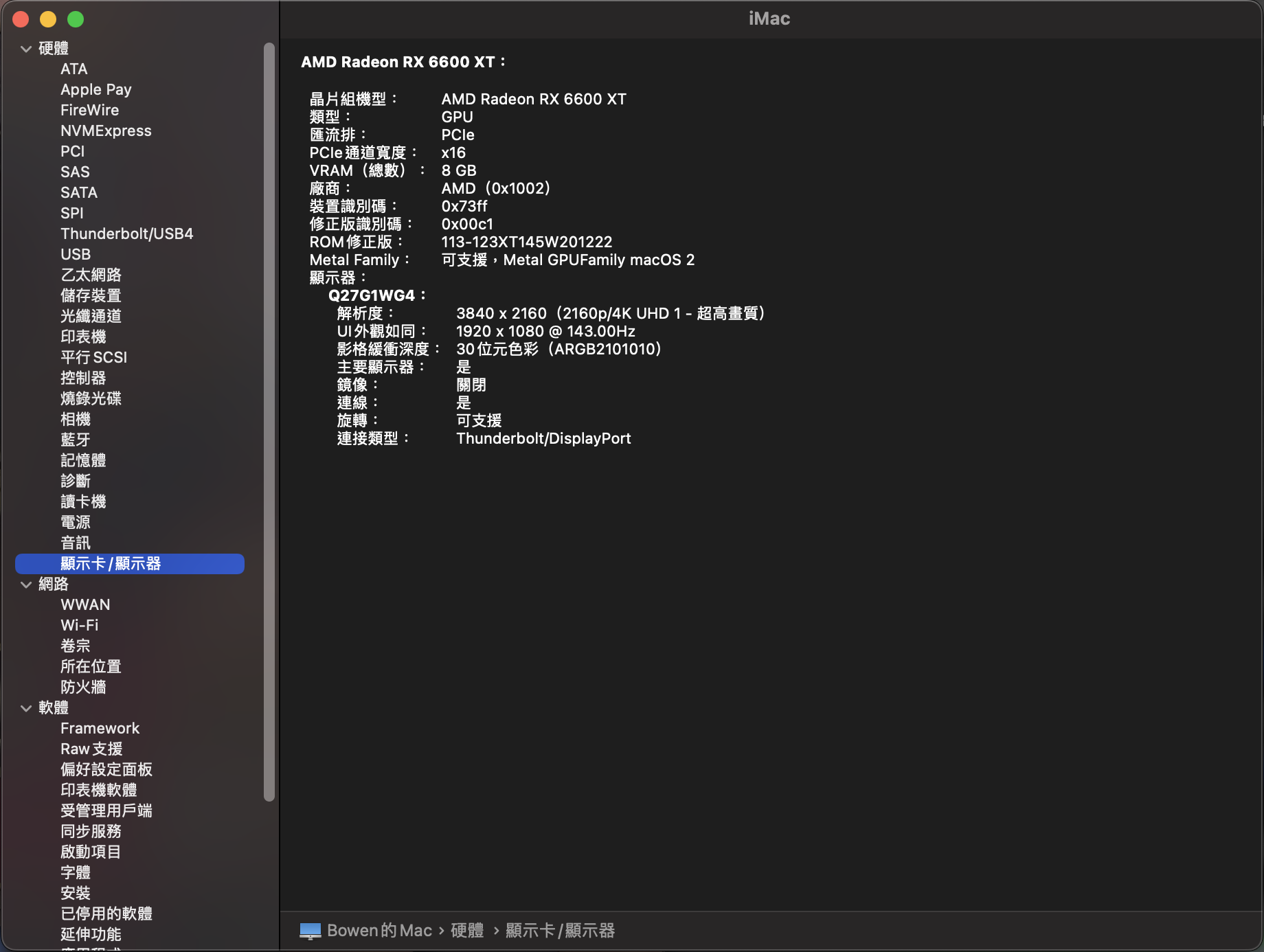Viewport: 1264px width, 952px height.
Task: Select SPI in the sidebar
Action: (72, 214)
